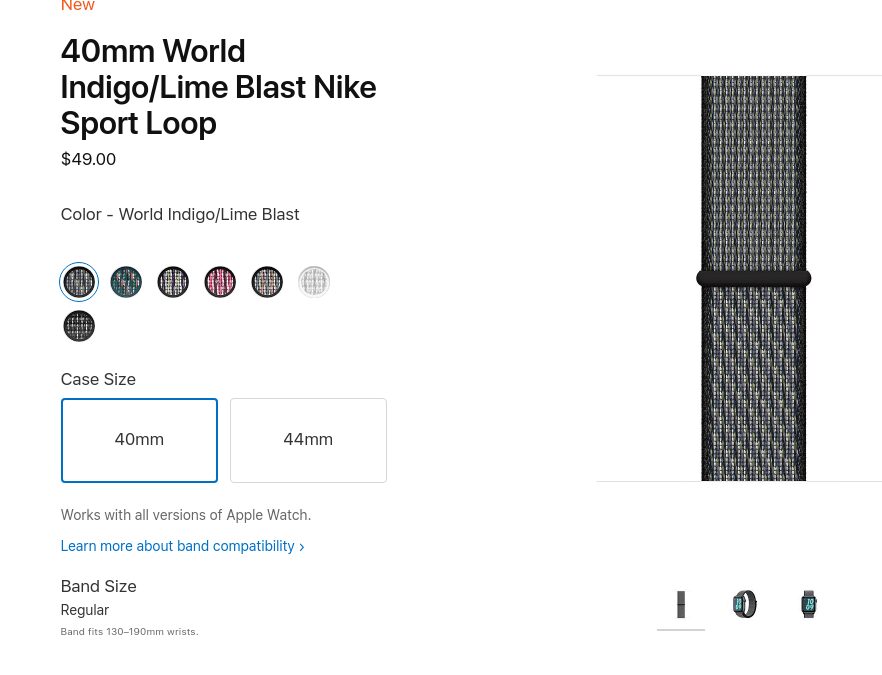This screenshot has width=882, height=675.
Task: View the angled watch with loop band thumbnail
Action: click(745, 604)
